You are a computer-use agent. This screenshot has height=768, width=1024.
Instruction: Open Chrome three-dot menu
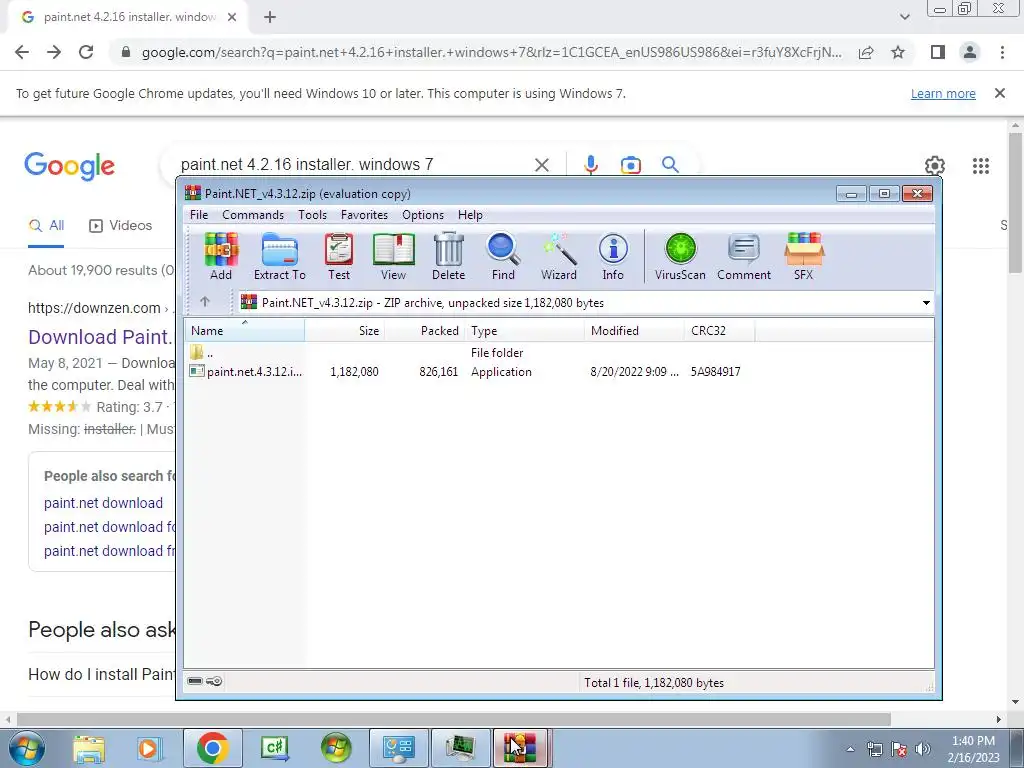pos(1002,52)
